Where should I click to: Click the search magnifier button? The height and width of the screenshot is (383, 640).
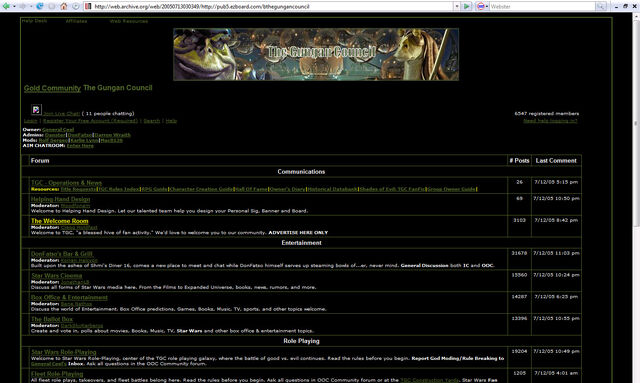pyautogui.click(x=600, y=6)
